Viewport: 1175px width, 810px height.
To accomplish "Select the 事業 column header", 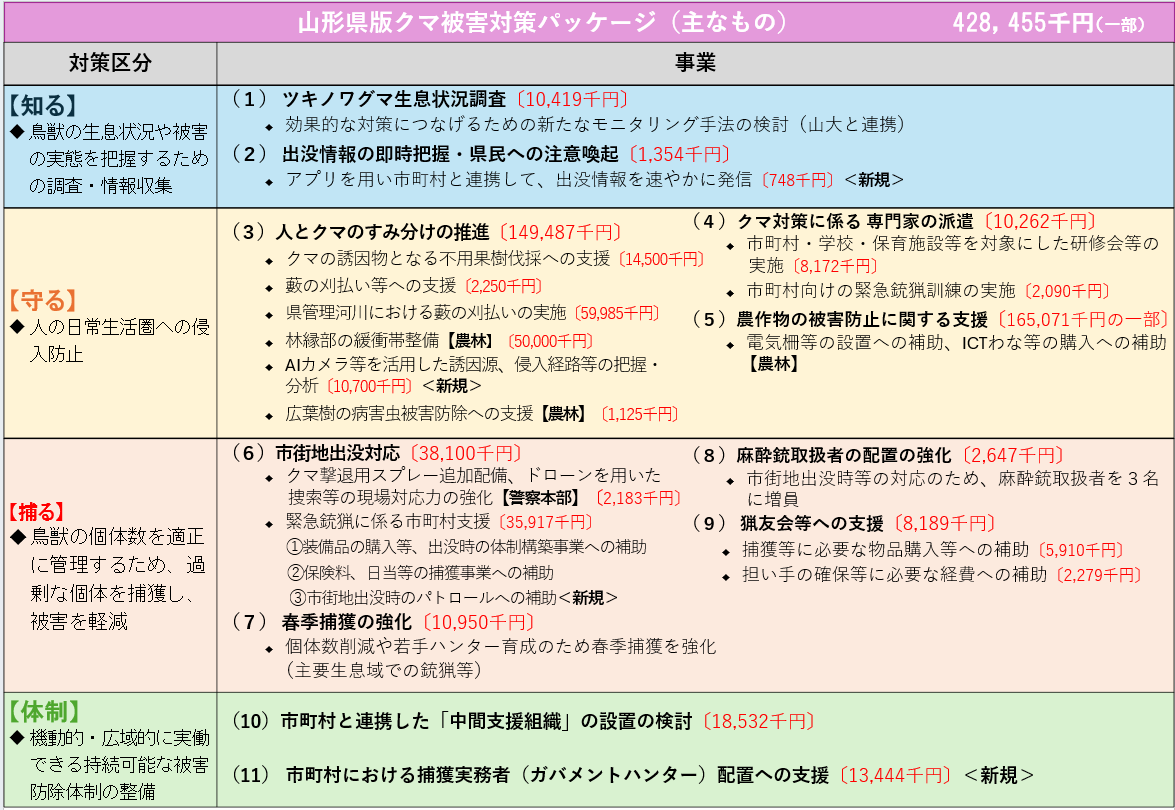I will point(695,63).
